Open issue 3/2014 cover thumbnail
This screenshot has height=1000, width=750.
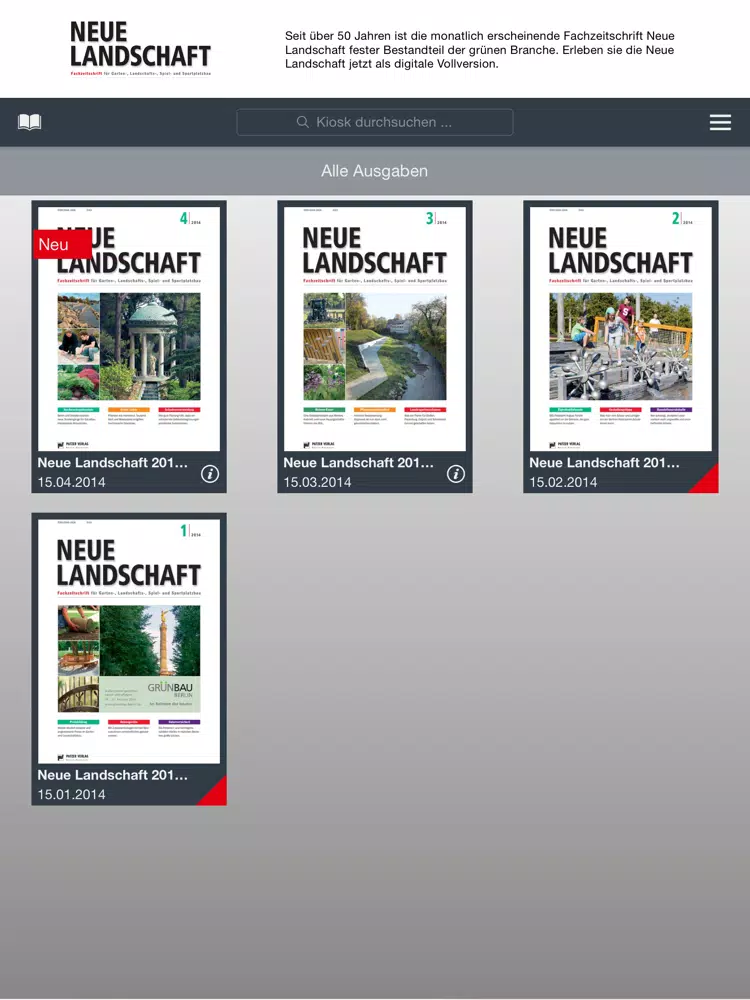374,328
